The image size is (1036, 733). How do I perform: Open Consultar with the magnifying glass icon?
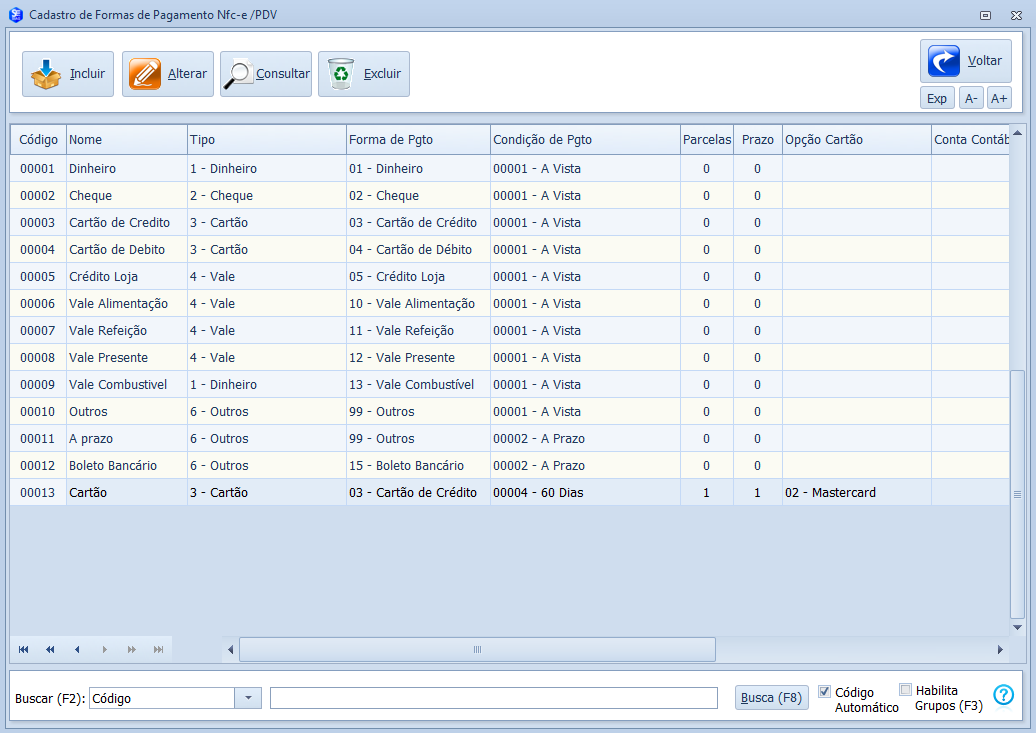266,74
